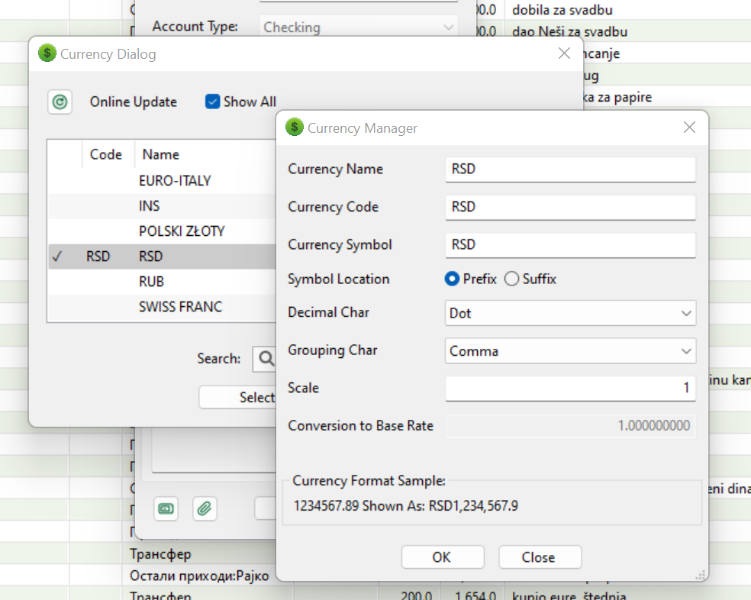The width and height of the screenshot is (751, 600).
Task: Open the Grouping Char dropdown
Action: point(570,351)
